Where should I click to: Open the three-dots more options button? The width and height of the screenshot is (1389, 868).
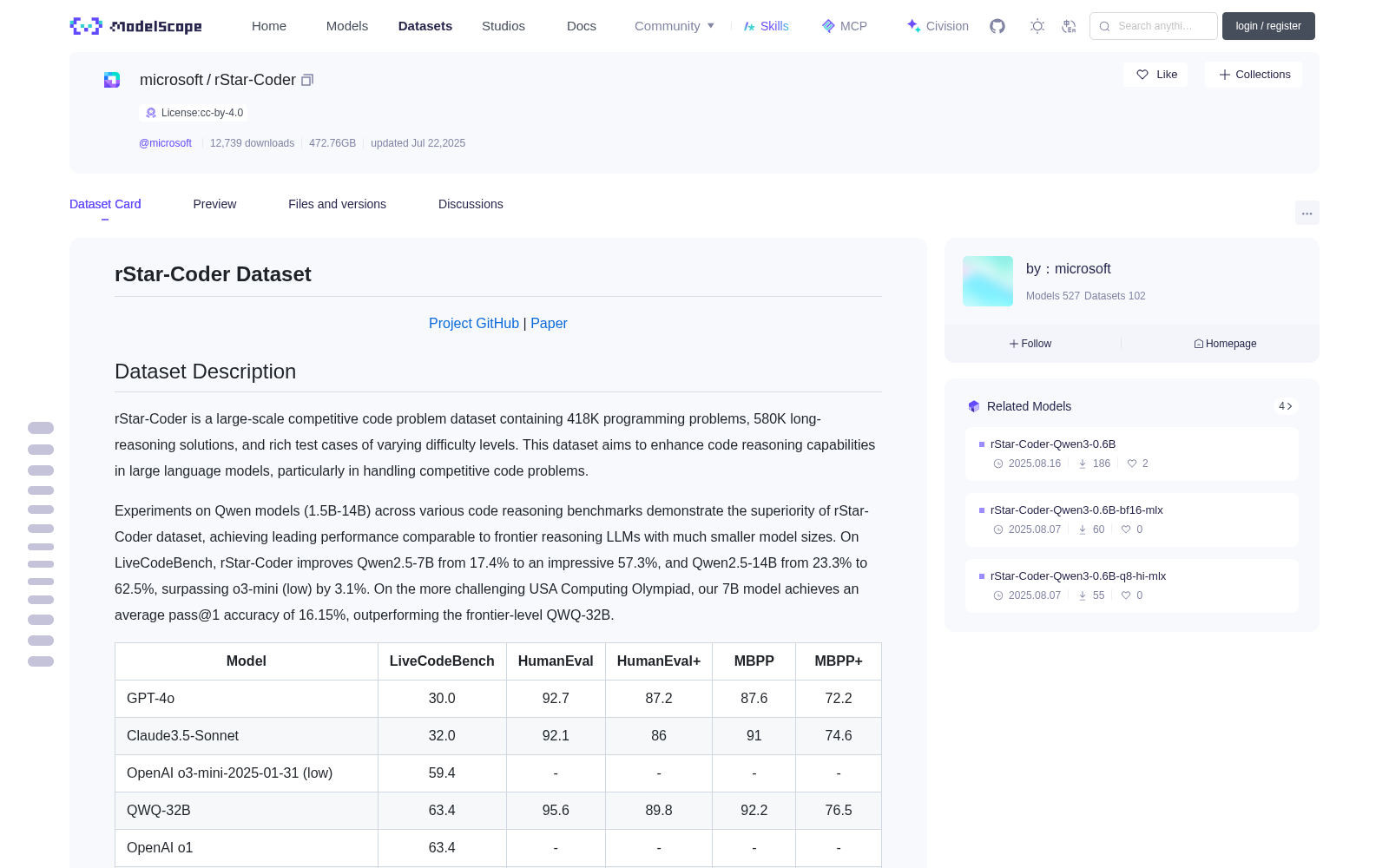[x=1307, y=214]
